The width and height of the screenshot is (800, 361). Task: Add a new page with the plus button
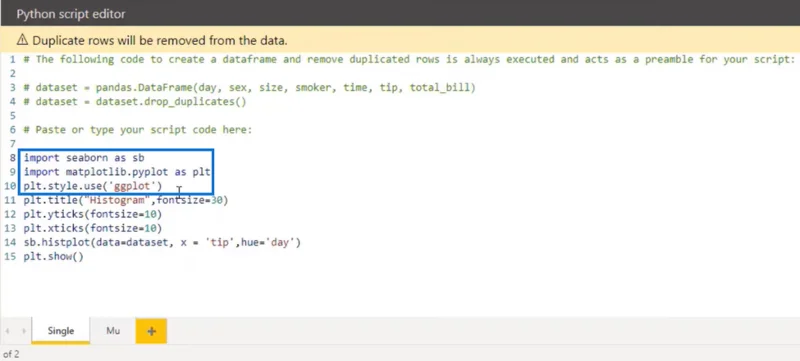pos(152,331)
